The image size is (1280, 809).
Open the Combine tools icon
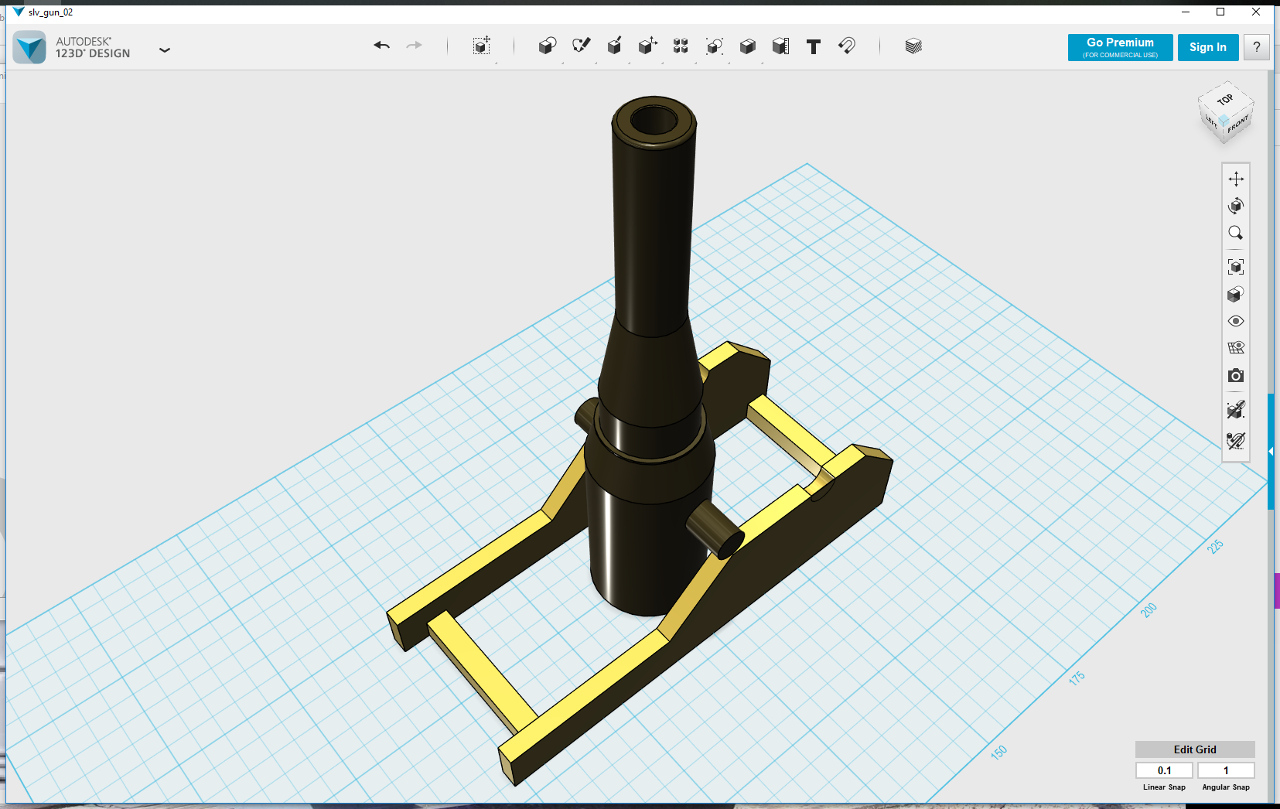747,46
